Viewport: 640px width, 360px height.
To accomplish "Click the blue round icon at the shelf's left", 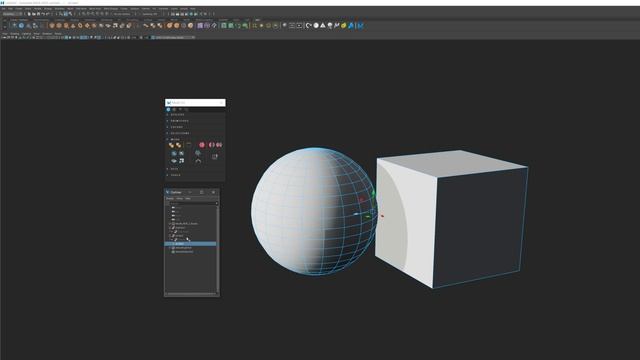I will 21,25.
